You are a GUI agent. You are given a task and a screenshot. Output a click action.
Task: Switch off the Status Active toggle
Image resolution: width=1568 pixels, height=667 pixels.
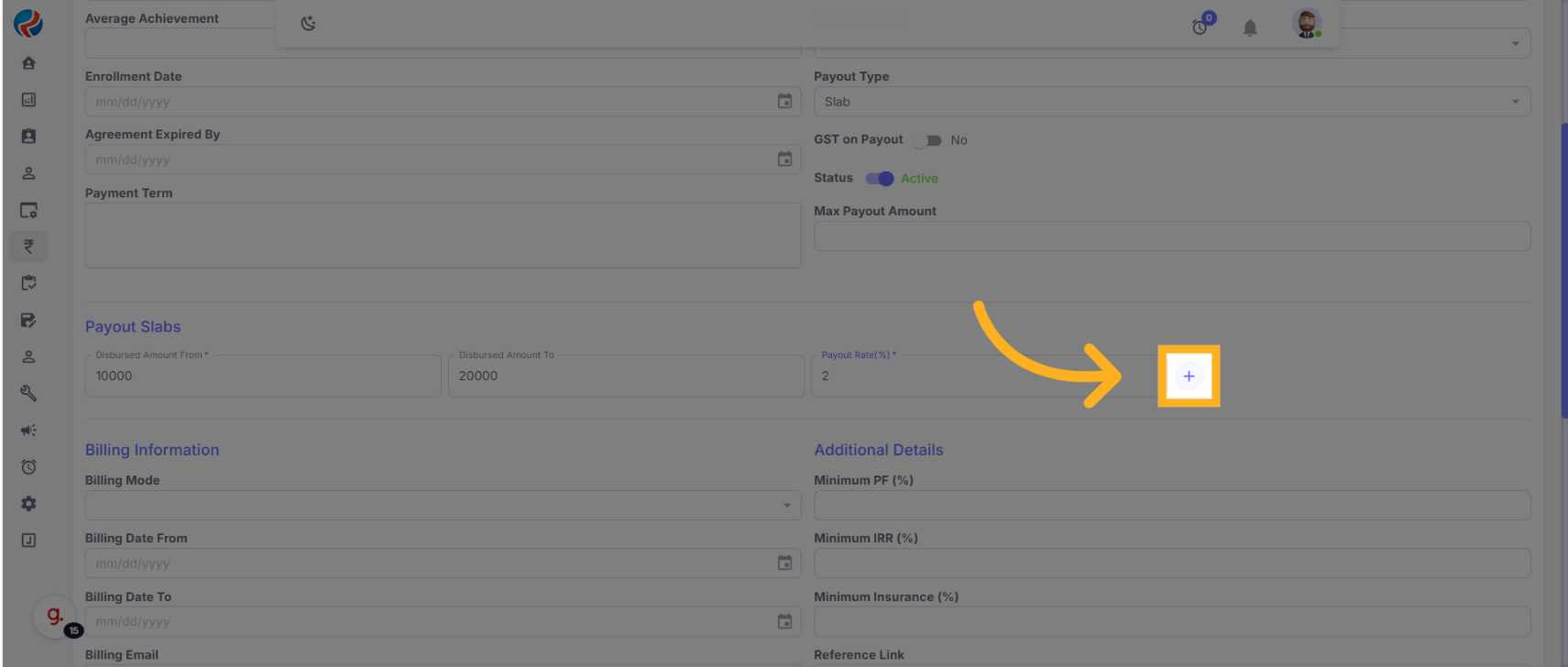tap(880, 179)
